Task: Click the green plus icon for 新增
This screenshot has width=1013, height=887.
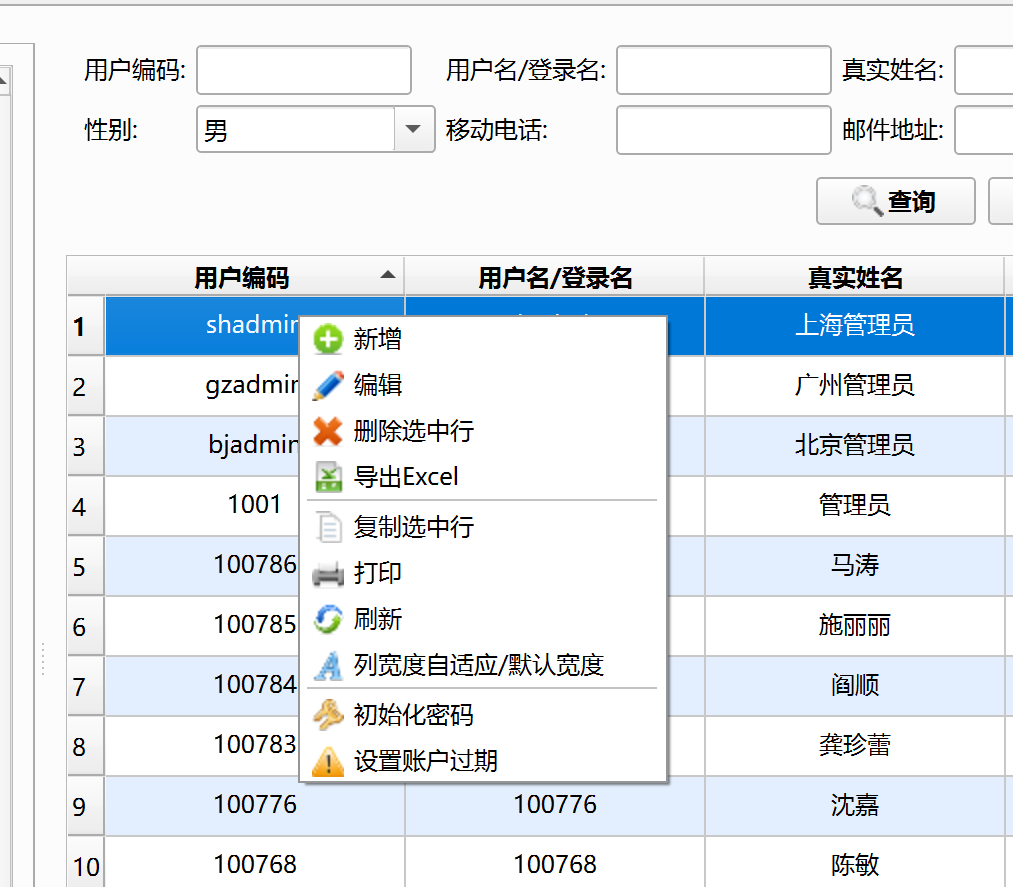Action: (x=328, y=340)
